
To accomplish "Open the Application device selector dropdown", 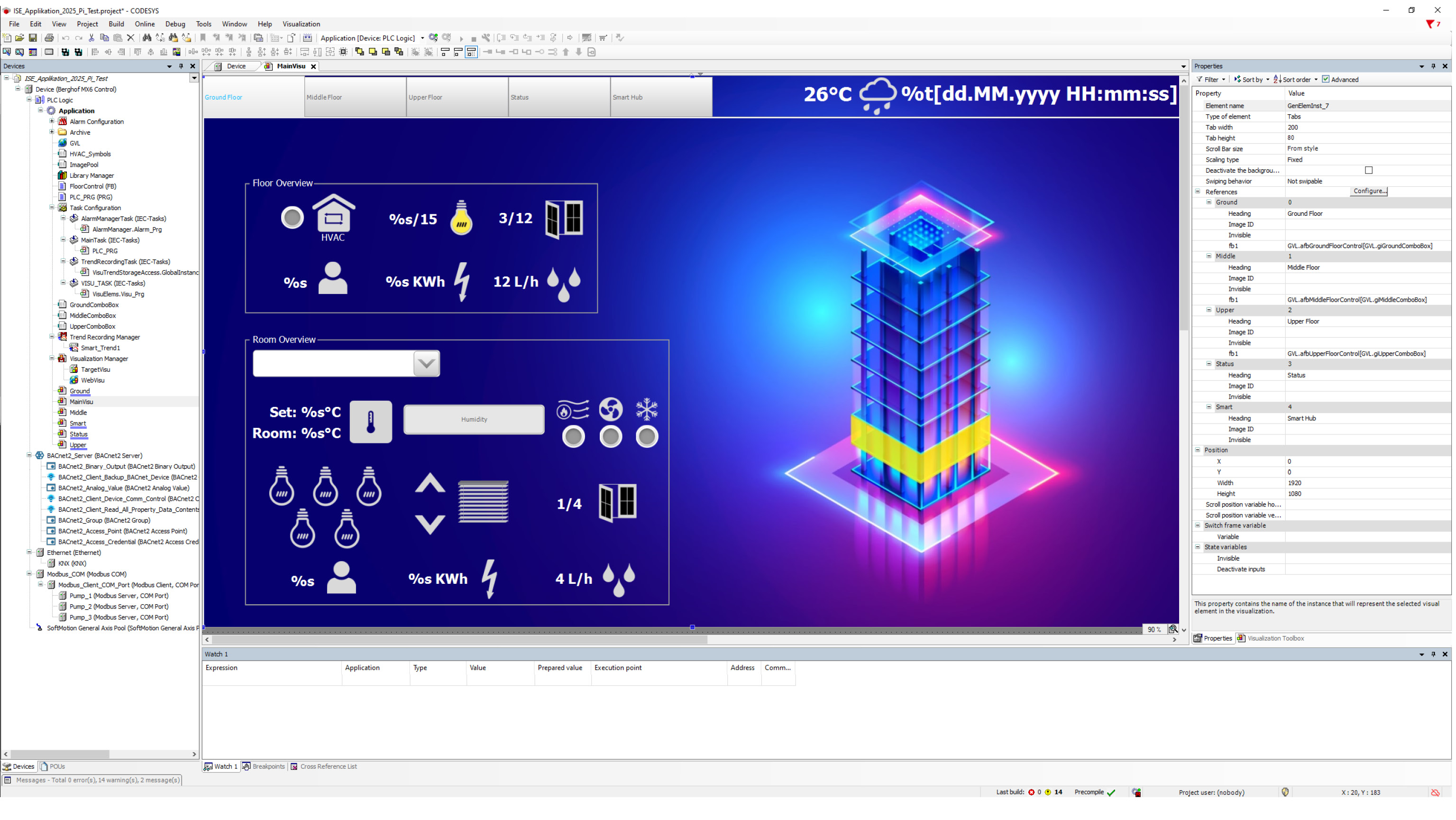I will point(422,38).
